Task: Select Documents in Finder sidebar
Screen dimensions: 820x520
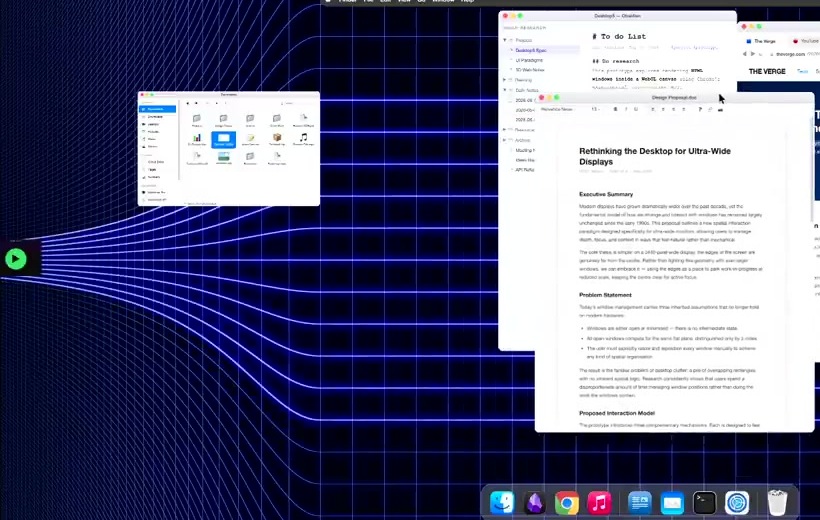Action: (157, 109)
